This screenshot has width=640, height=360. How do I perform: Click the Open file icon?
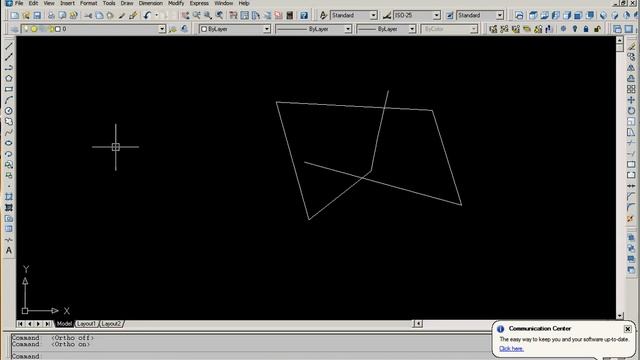[x=26, y=16]
